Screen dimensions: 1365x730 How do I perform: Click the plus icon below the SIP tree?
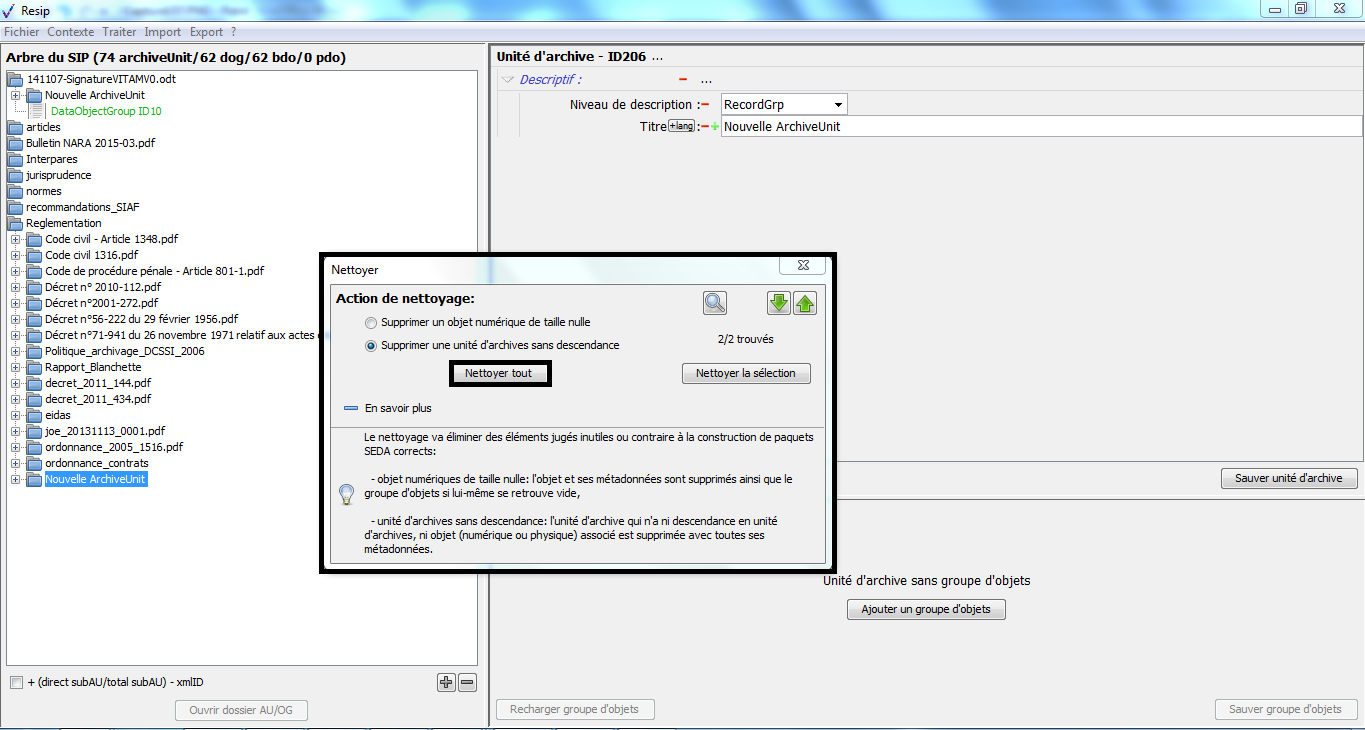446,683
